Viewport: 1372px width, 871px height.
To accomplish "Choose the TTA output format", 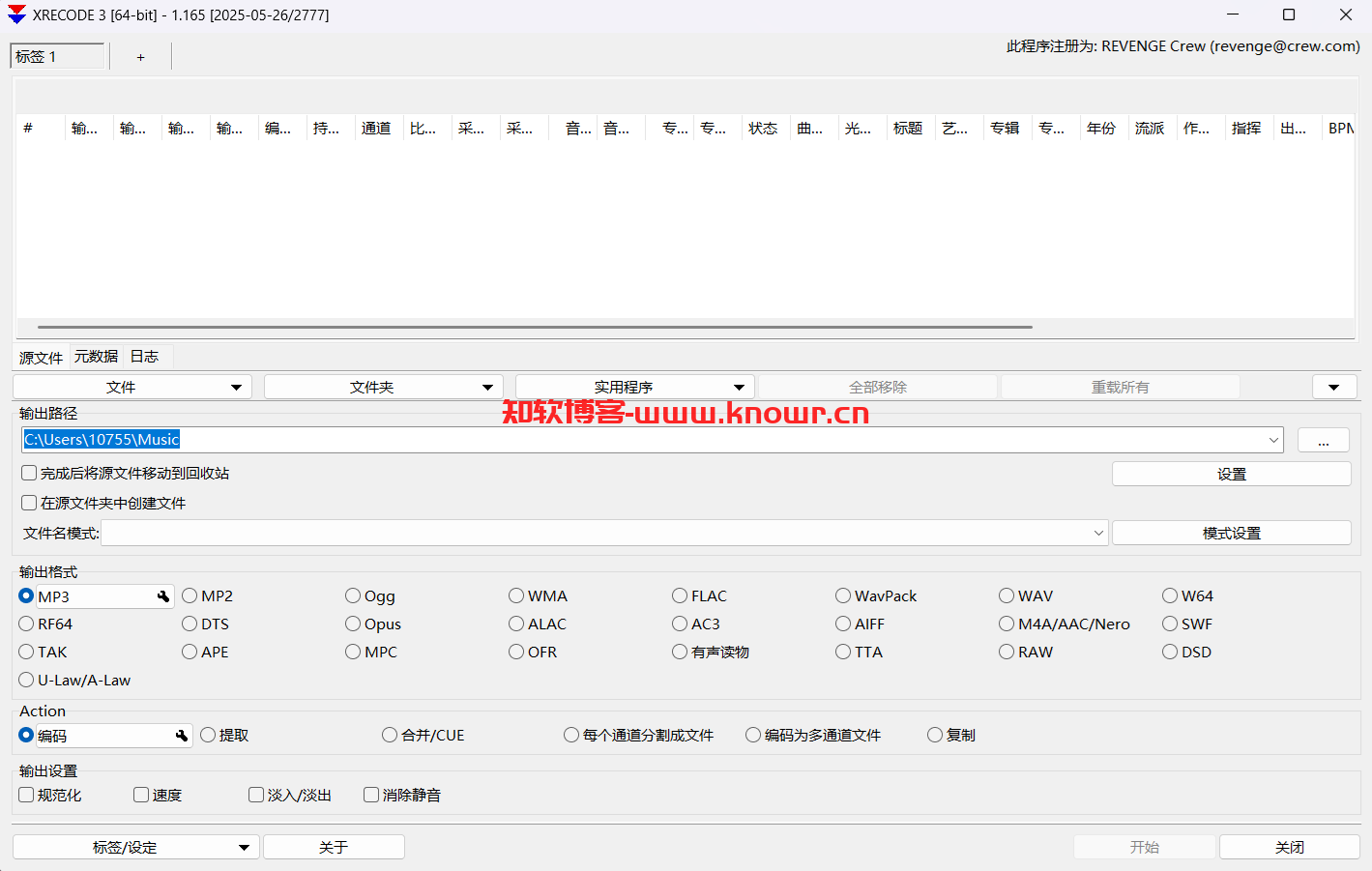I will tap(860, 653).
